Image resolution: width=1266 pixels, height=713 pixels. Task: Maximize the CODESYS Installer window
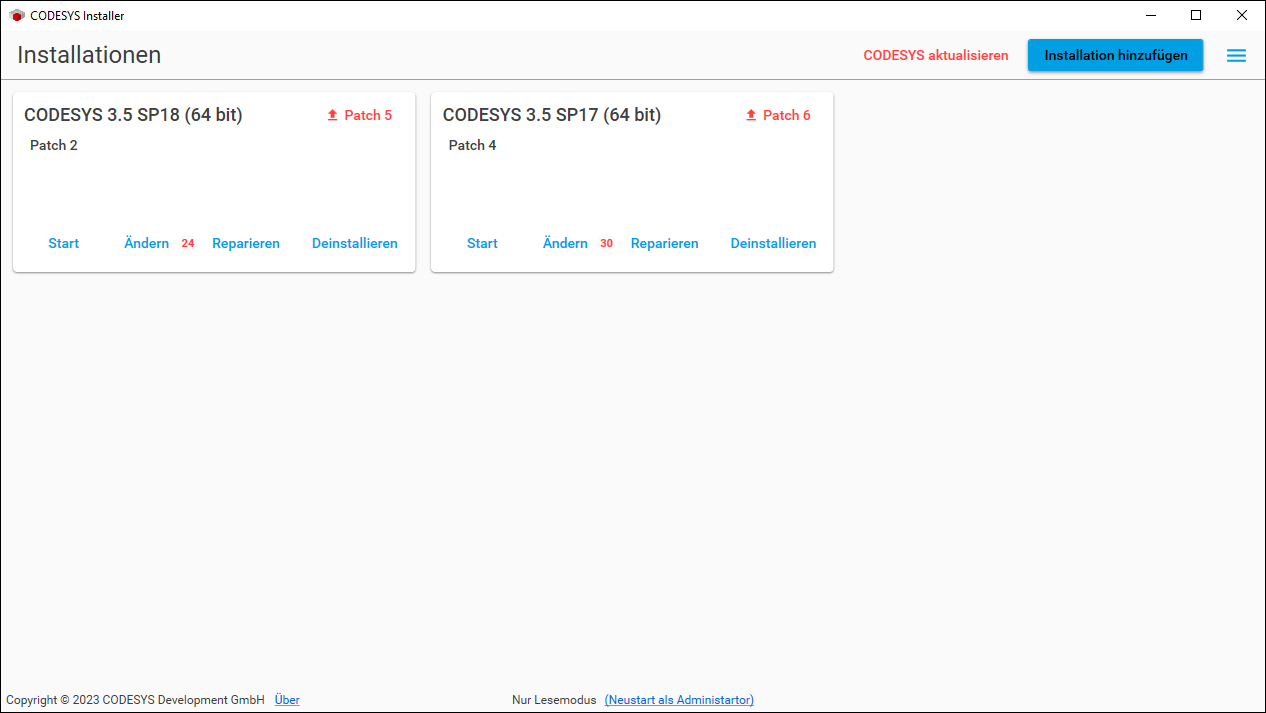[1196, 15]
